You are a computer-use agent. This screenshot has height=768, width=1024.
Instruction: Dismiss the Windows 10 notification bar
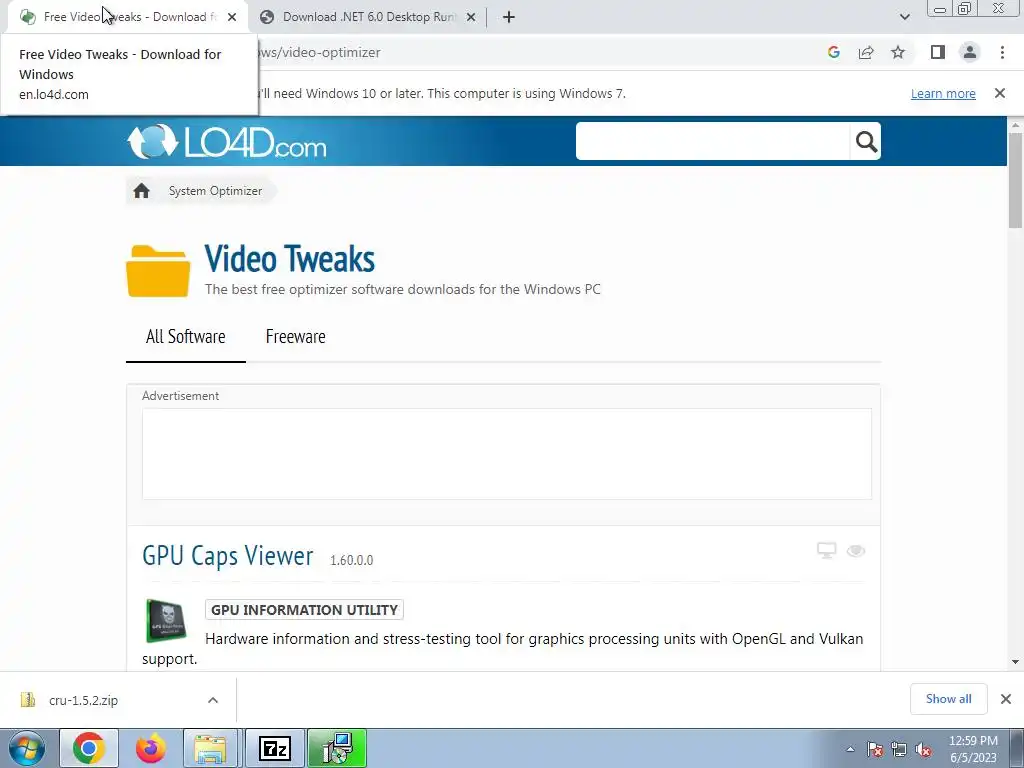[x=1000, y=93]
